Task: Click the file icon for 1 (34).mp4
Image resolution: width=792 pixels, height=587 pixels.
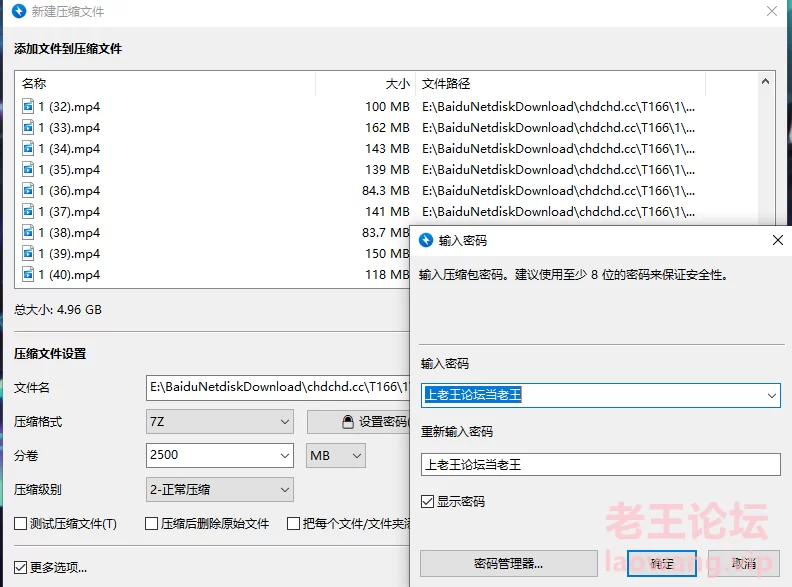Action: point(28,149)
